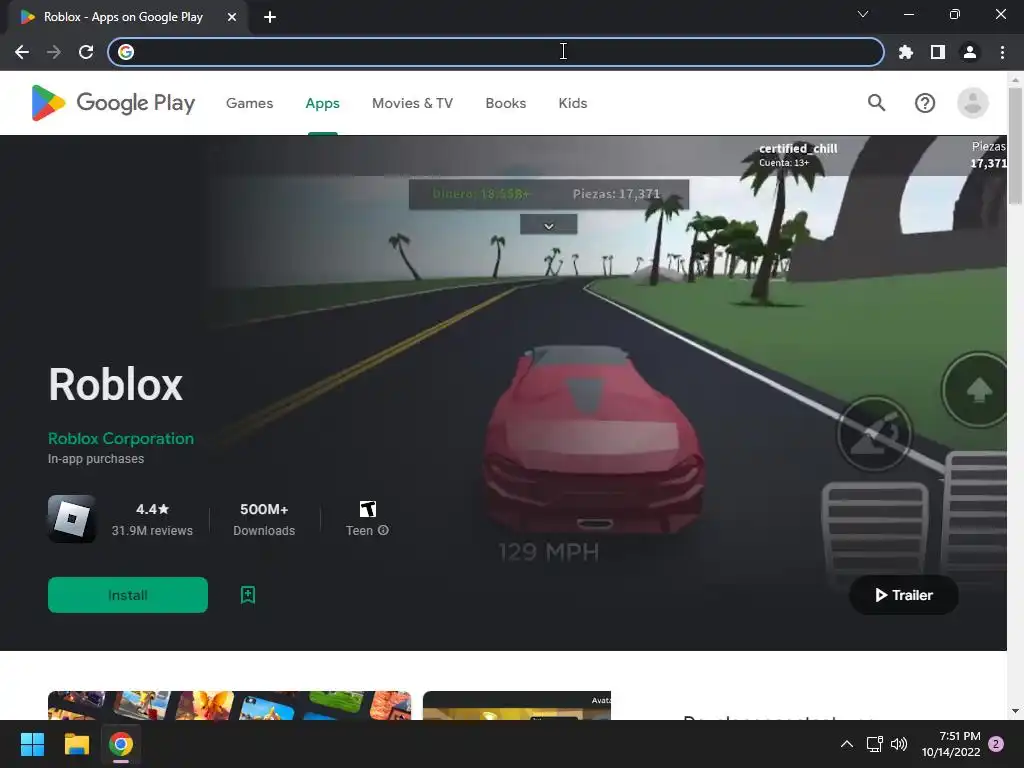Reload the page

click(86, 52)
